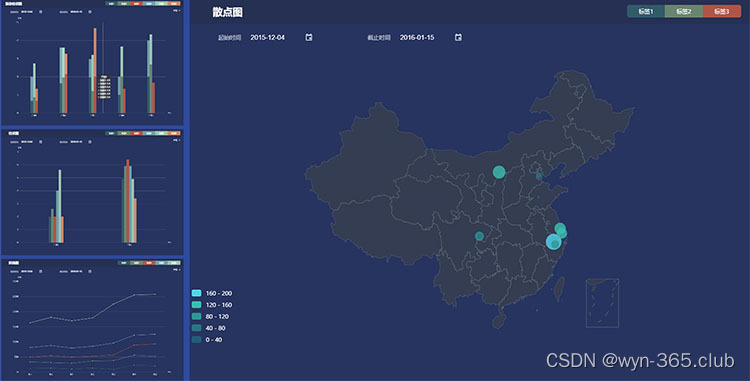The image size is (750, 381).
Task: Open start date calendar in line chart panel
Action: tap(41, 272)
